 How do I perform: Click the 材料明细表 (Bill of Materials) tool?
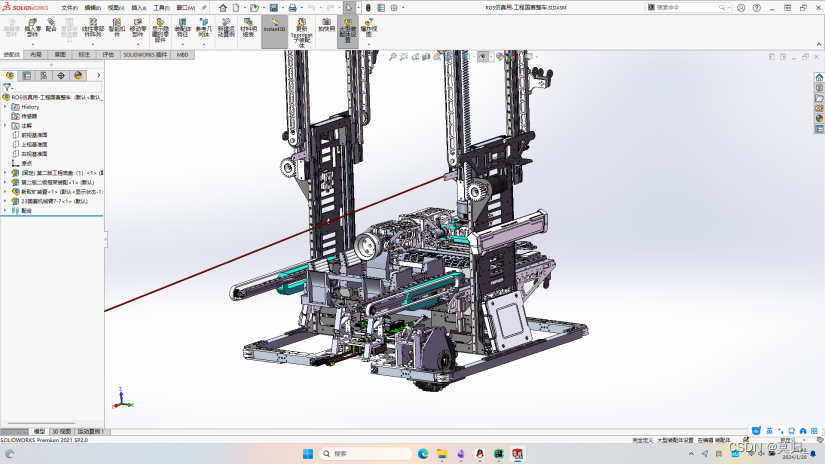(x=248, y=28)
